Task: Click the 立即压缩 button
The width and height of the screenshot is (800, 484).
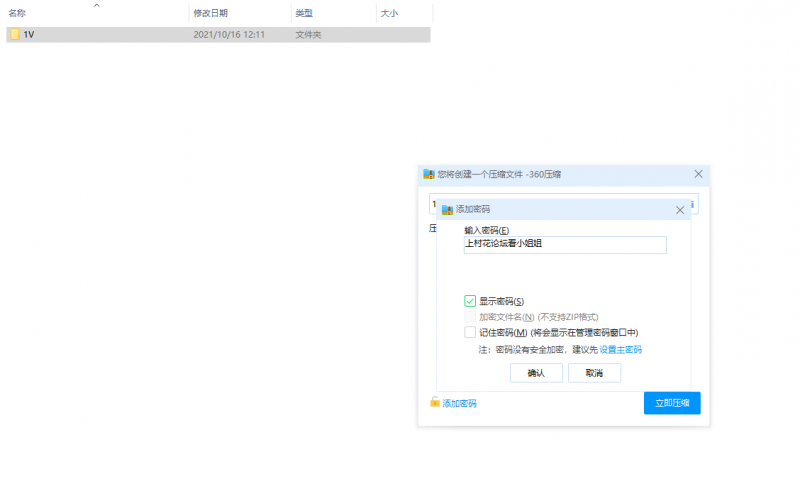Action: coord(672,403)
